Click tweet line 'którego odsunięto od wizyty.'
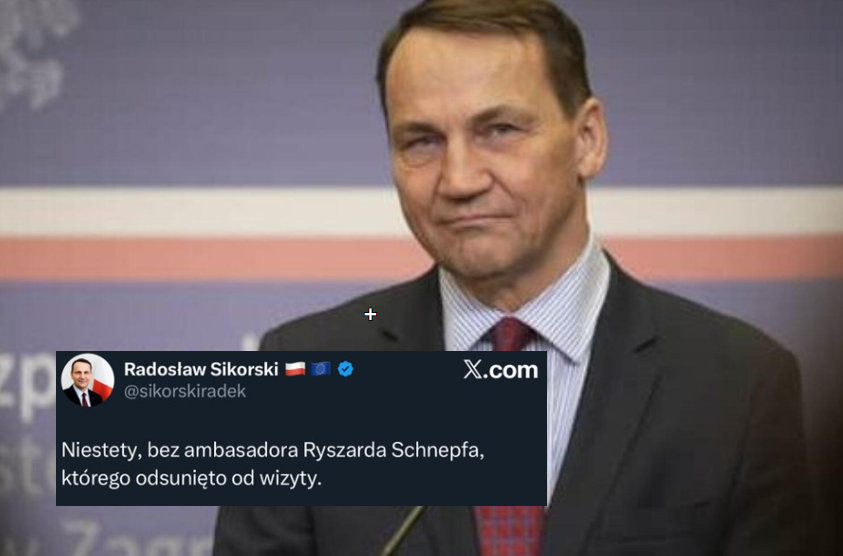The image size is (843, 556). point(191,478)
